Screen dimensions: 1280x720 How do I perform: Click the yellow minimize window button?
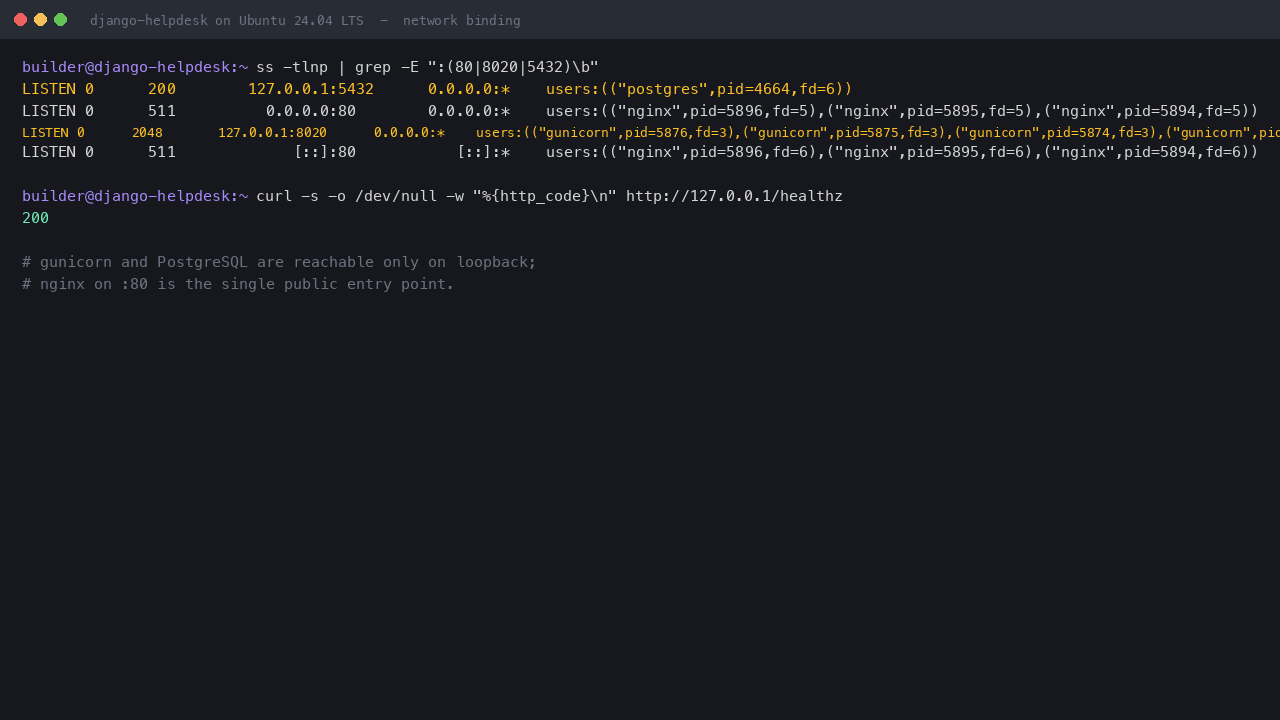(40, 20)
